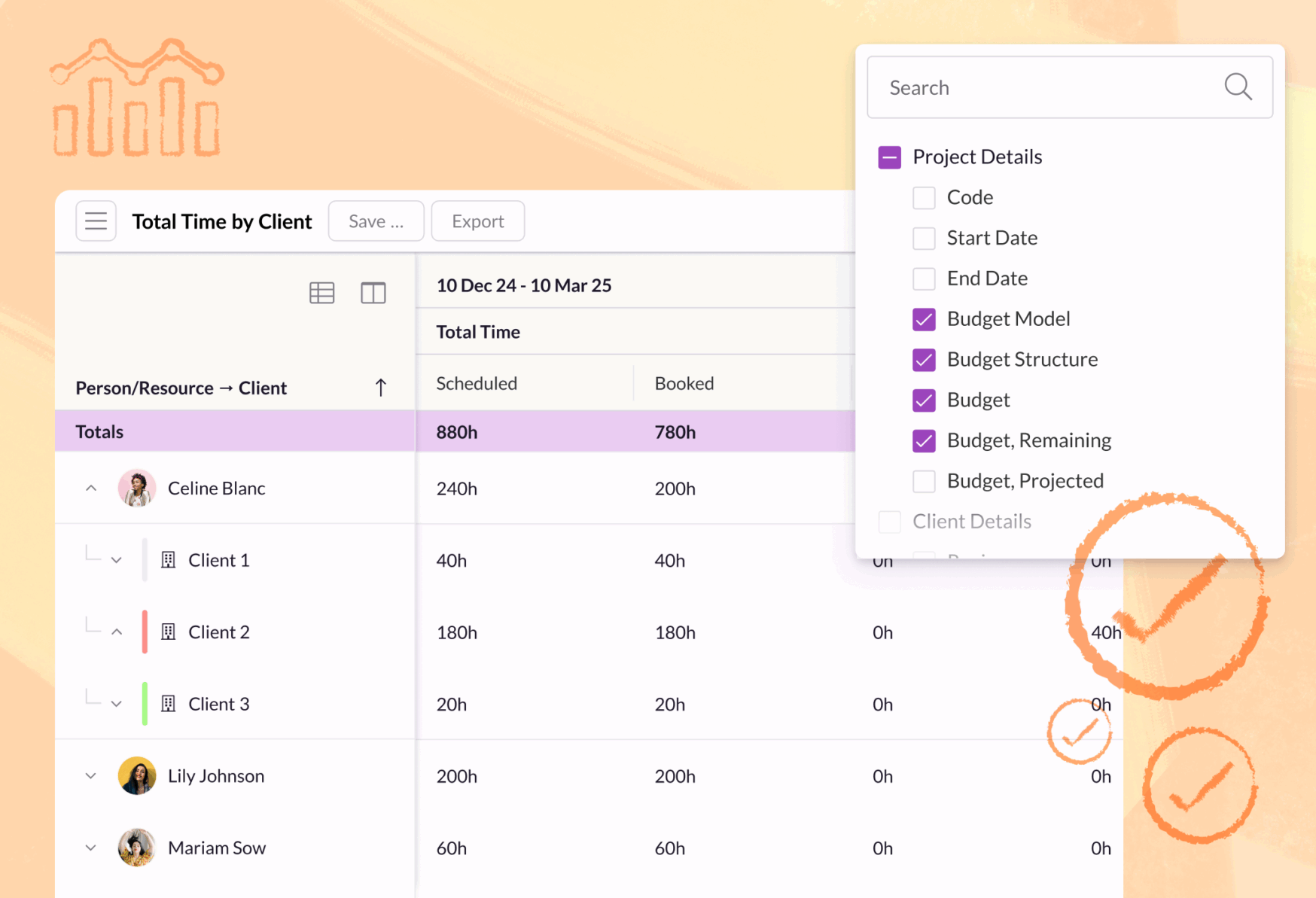
Task: Uncheck the Budget Structure checkbox
Action: [924, 360]
